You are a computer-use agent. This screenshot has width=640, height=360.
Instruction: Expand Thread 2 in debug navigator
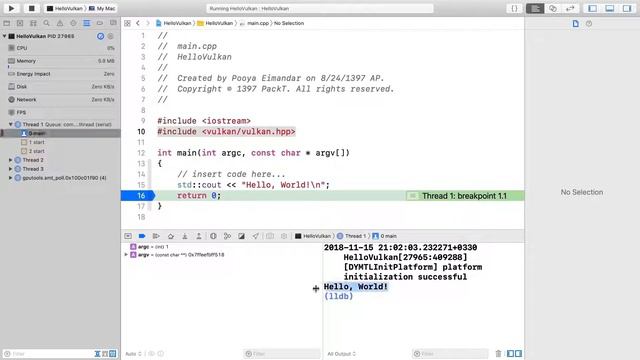coord(11,160)
